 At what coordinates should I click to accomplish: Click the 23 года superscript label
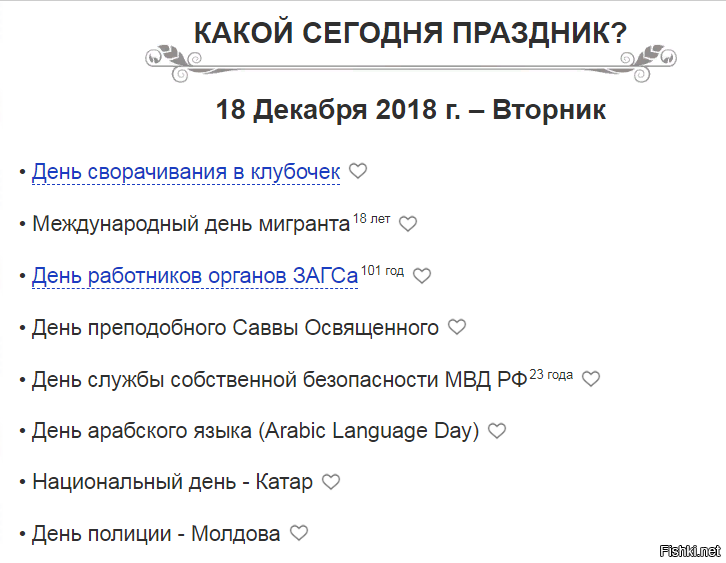(551, 374)
